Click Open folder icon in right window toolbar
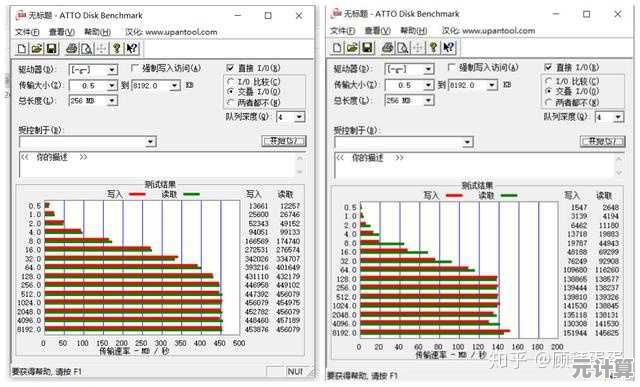 (352, 48)
